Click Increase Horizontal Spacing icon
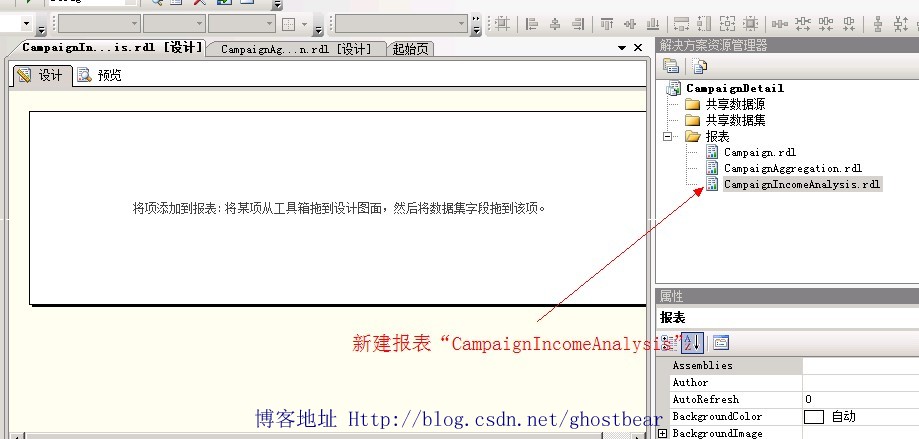Image resolution: width=919 pixels, height=439 pixels. pyautogui.click(x=803, y=24)
